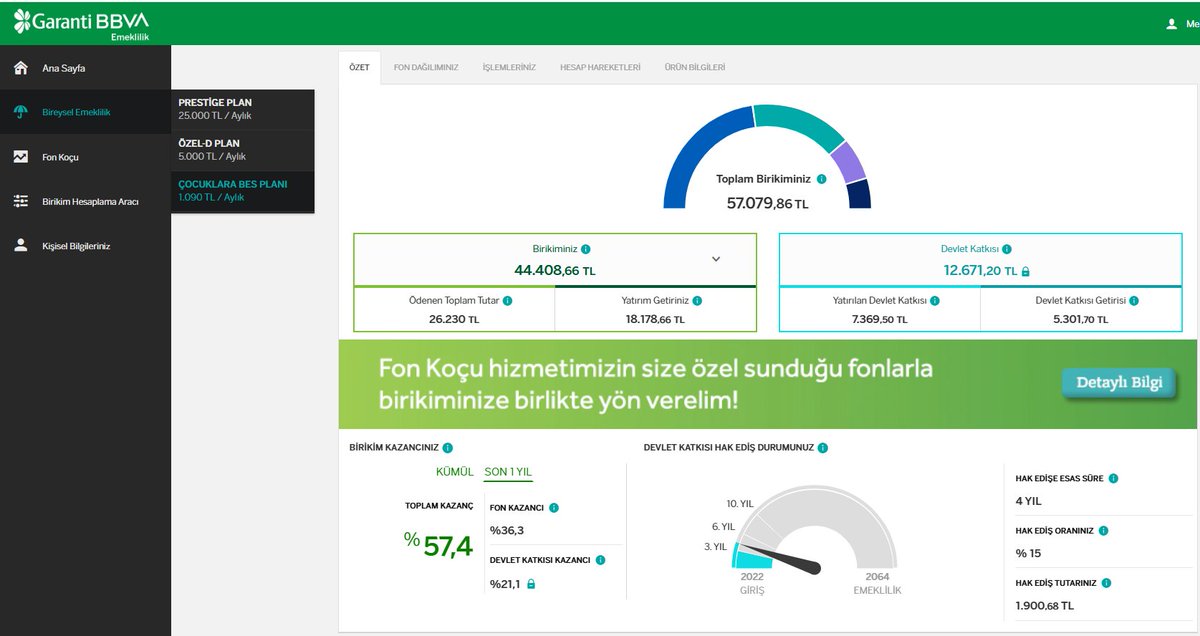Select the Çocuklara BES Planı entry

click(x=243, y=191)
